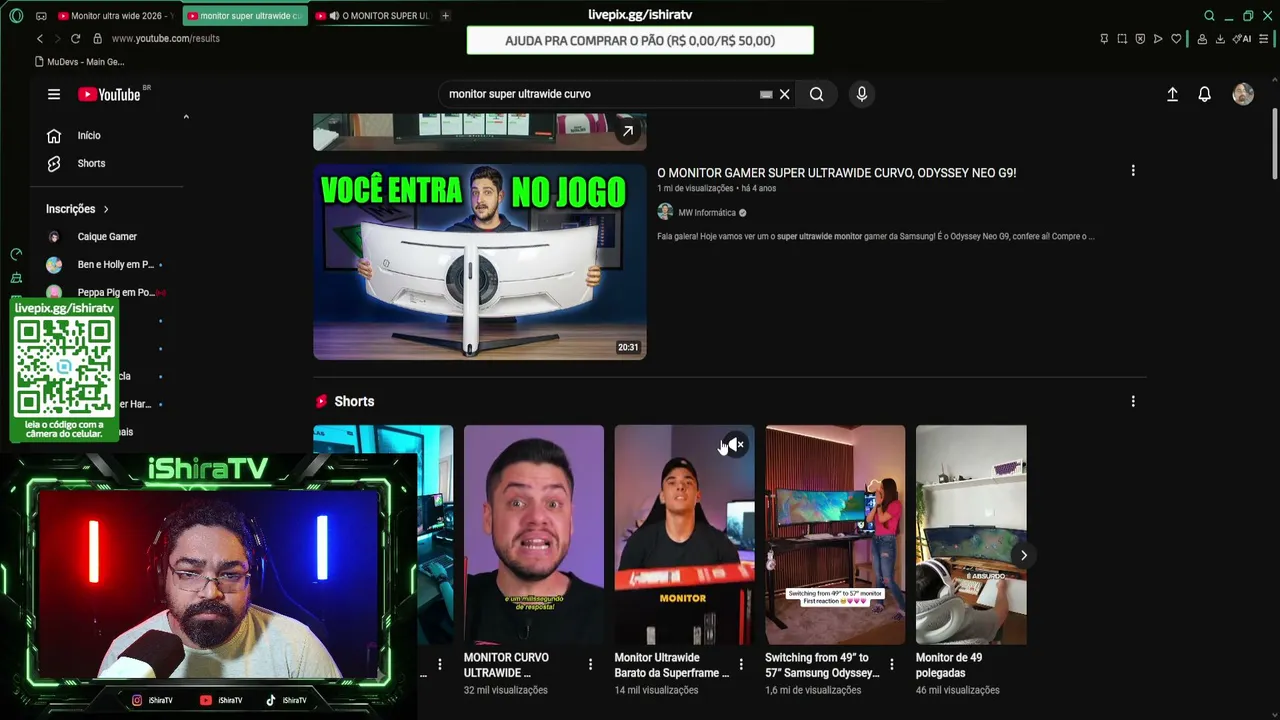Image resolution: width=1280 pixels, height=720 pixels.
Task: Open the Opera GX menu logo
Action: (x=16, y=16)
